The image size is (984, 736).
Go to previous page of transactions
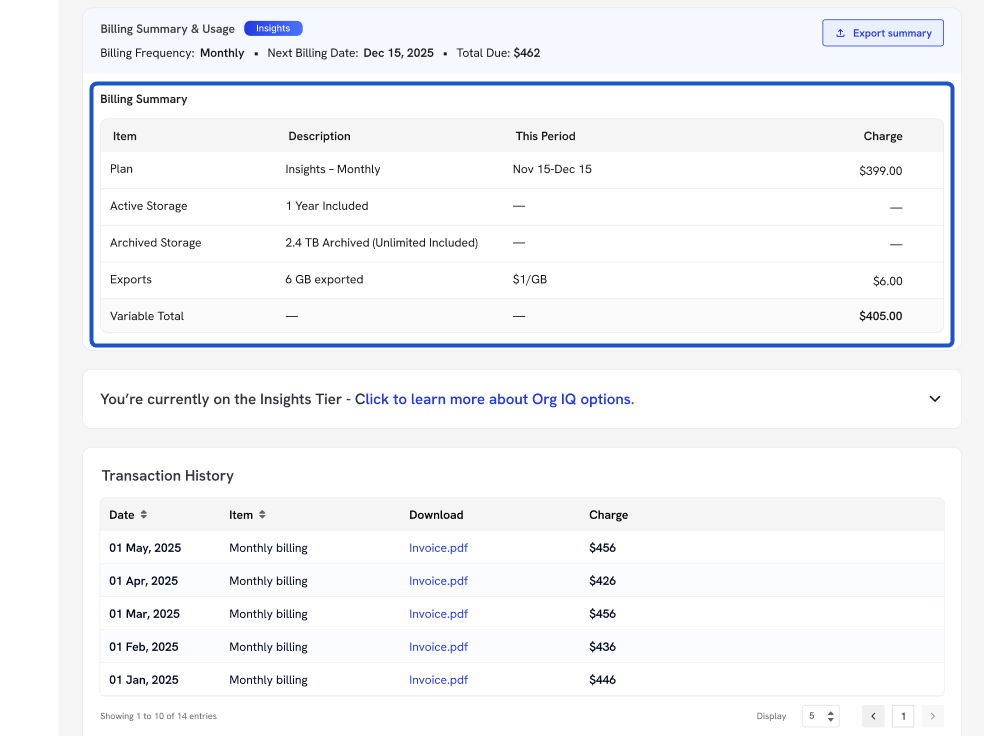point(873,716)
